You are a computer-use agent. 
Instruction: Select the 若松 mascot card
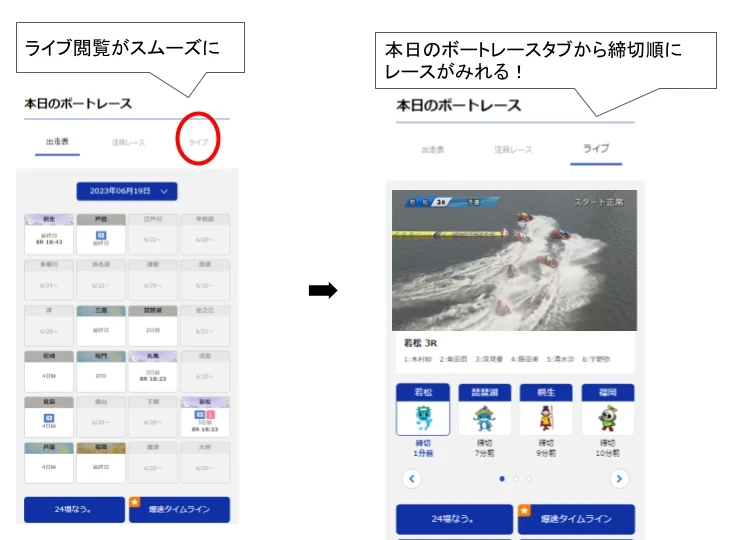click(423, 409)
